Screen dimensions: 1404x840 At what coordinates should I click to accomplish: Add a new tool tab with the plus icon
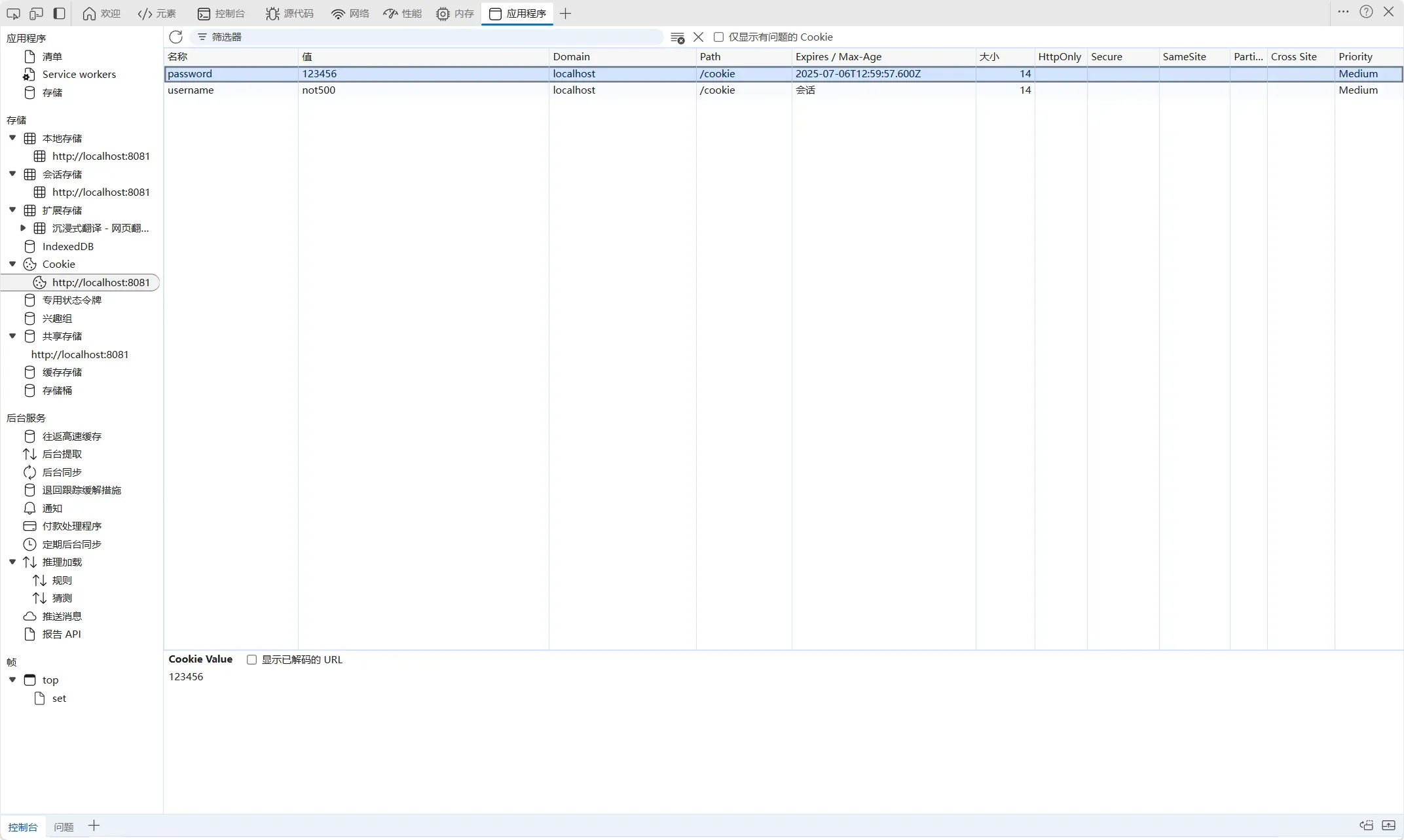[566, 13]
